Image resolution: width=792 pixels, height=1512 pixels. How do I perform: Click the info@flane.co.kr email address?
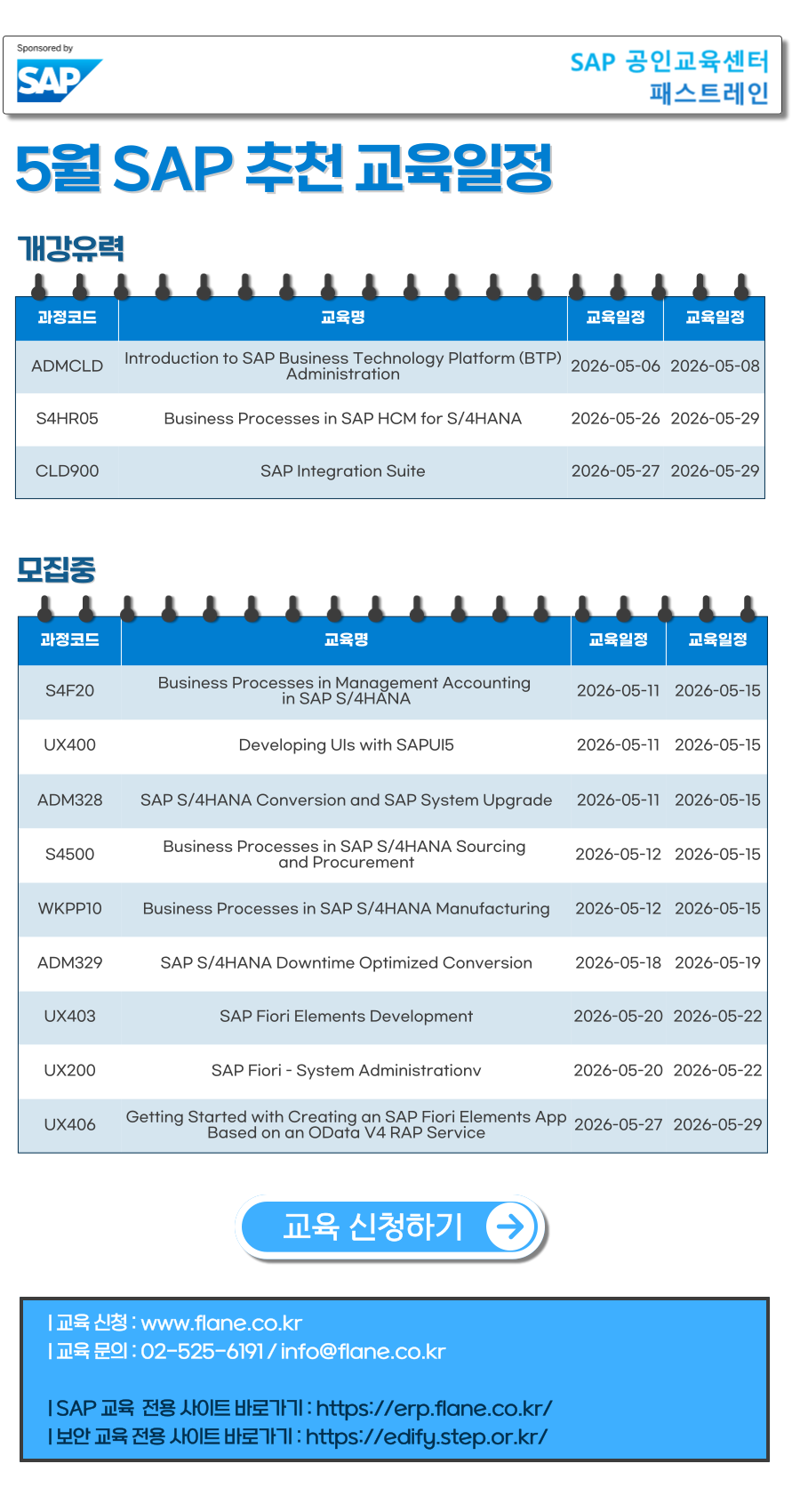[363, 1351]
